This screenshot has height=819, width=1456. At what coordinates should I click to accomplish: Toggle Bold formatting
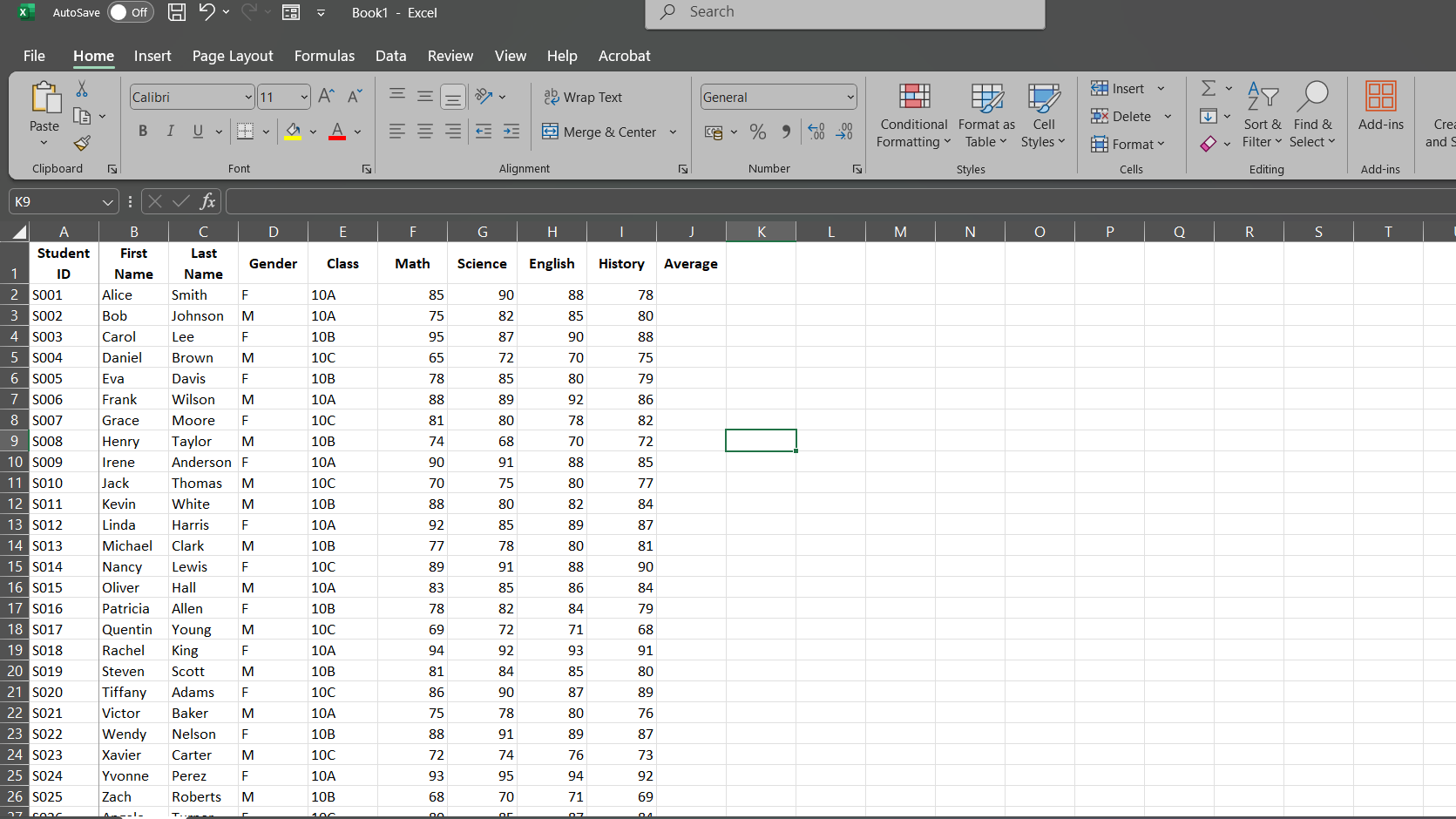point(143,132)
